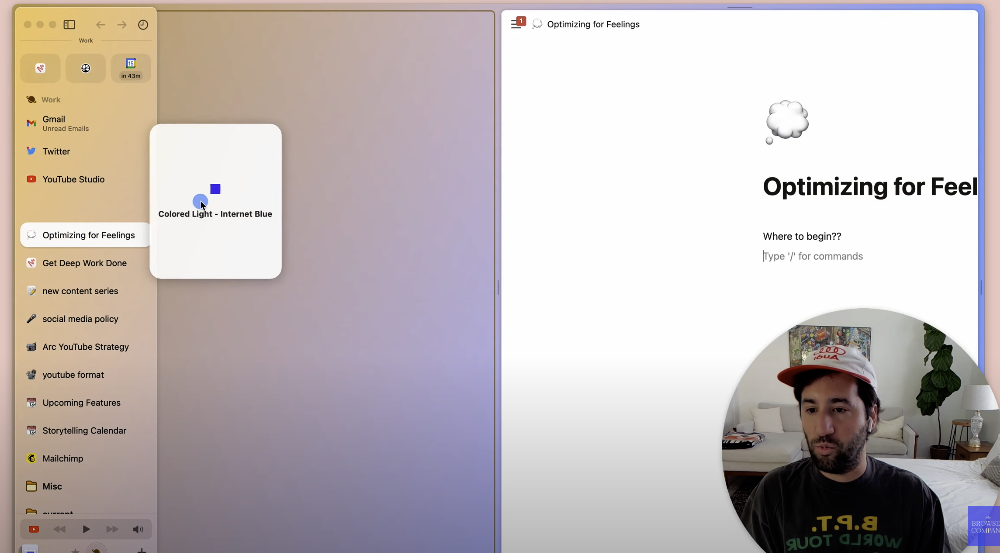Open the Get Deep Work Done tab
Image resolution: width=1000 pixels, height=553 pixels.
(x=85, y=263)
